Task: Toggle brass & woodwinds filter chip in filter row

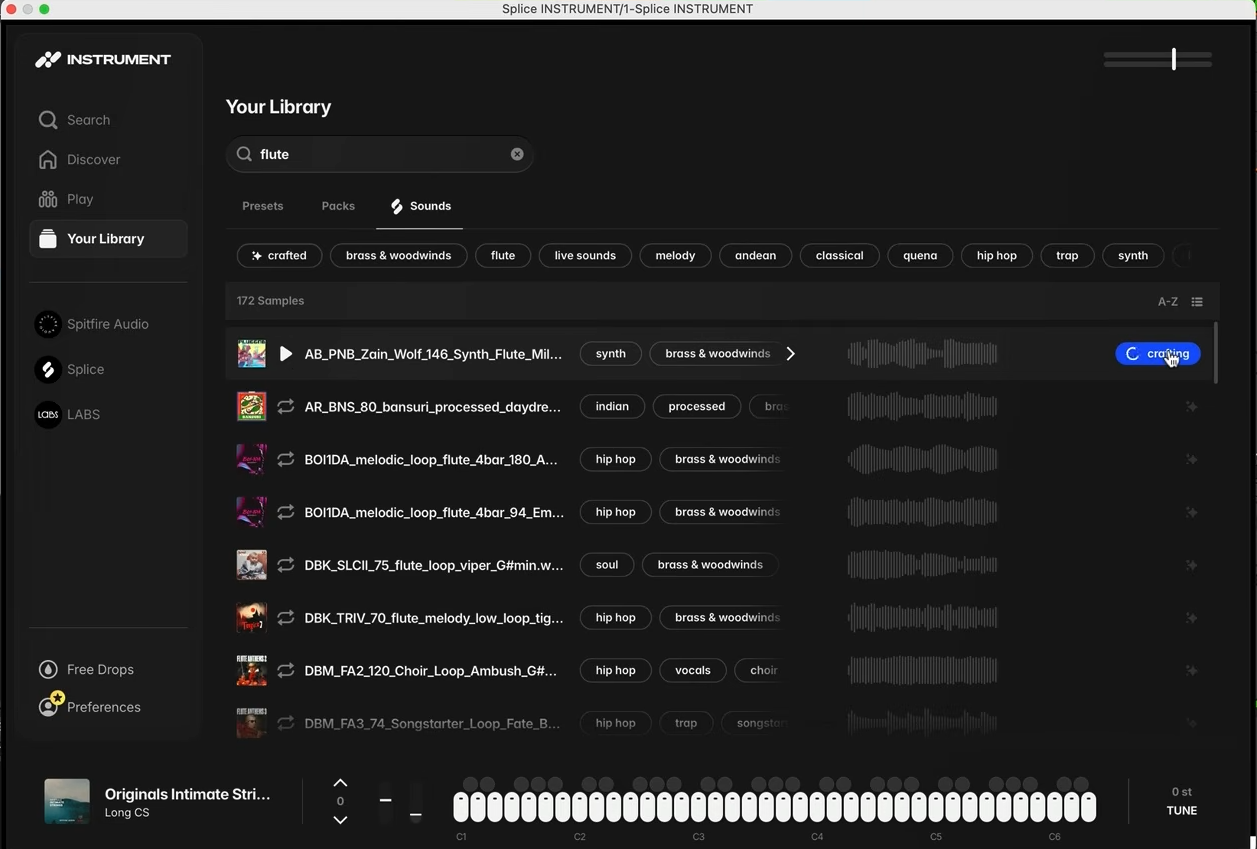Action: [398, 256]
